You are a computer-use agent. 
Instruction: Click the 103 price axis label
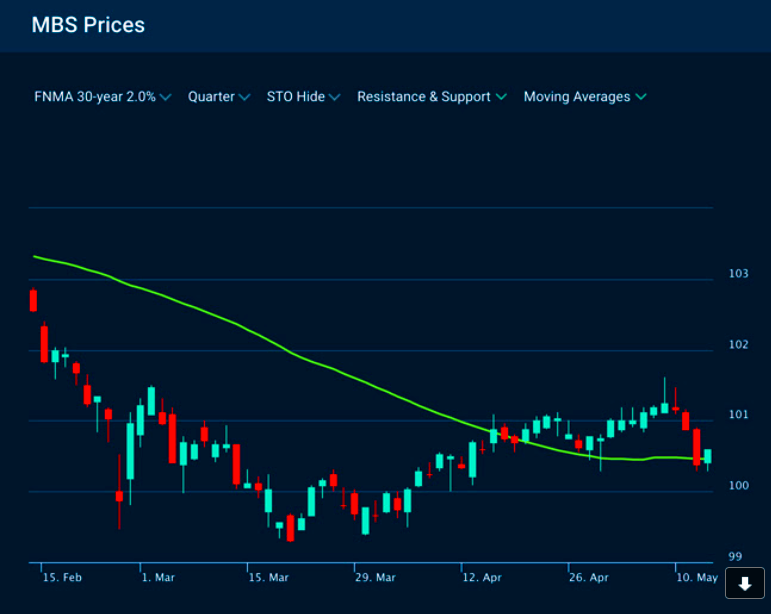point(739,273)
